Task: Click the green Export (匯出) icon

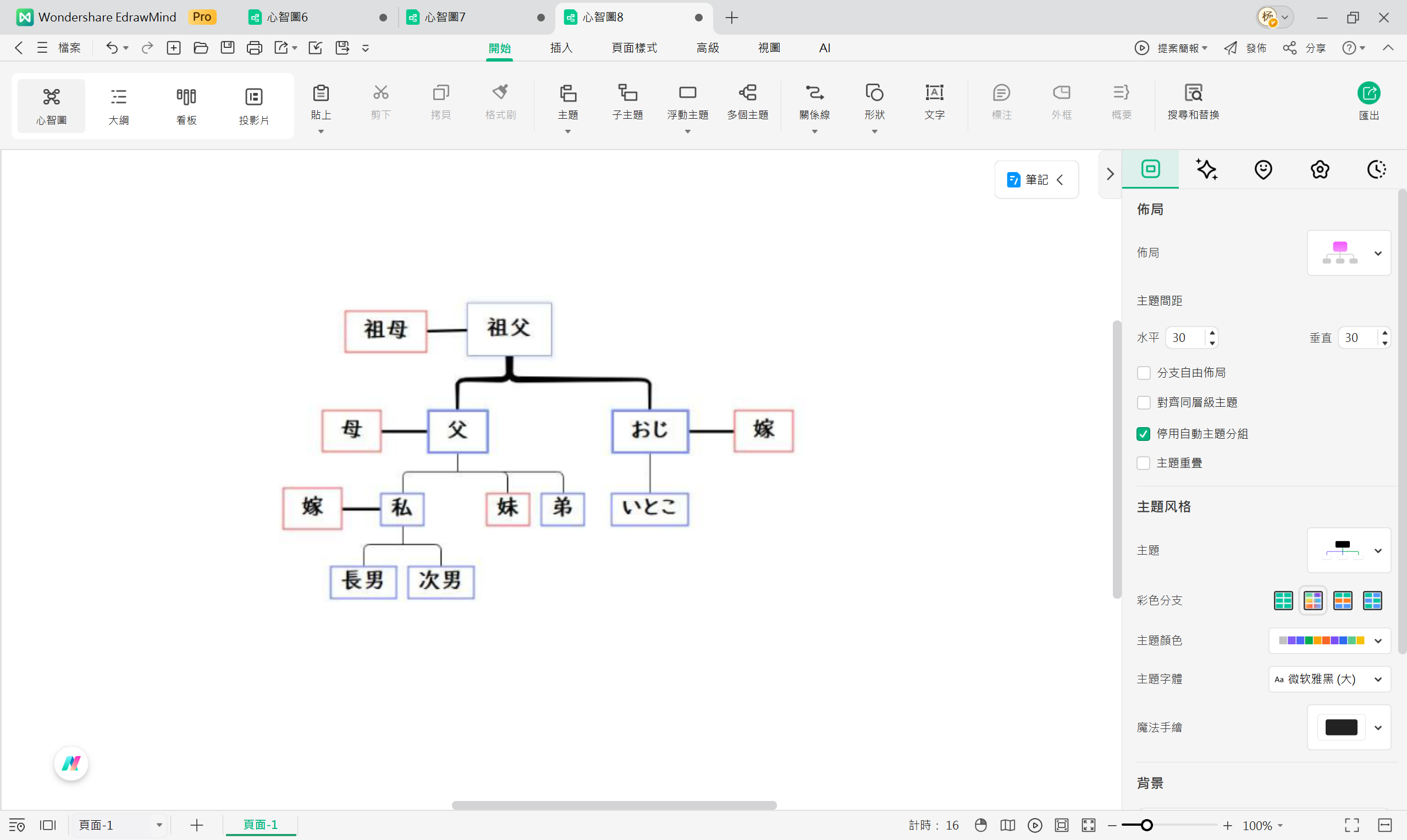Action: pos(1368,94)
